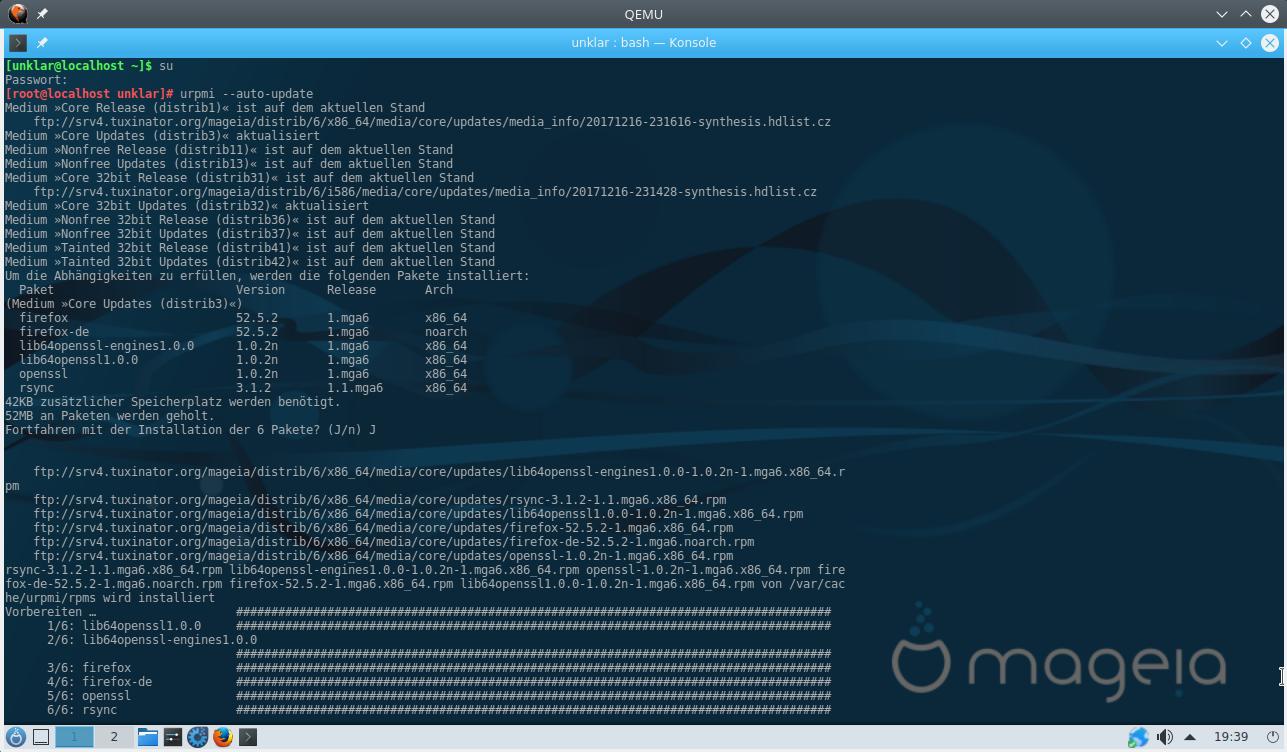Click '52MB an Paketen werden geholt.' line
The width and height of the screenshot is (1287, 752).
[110, 416]
